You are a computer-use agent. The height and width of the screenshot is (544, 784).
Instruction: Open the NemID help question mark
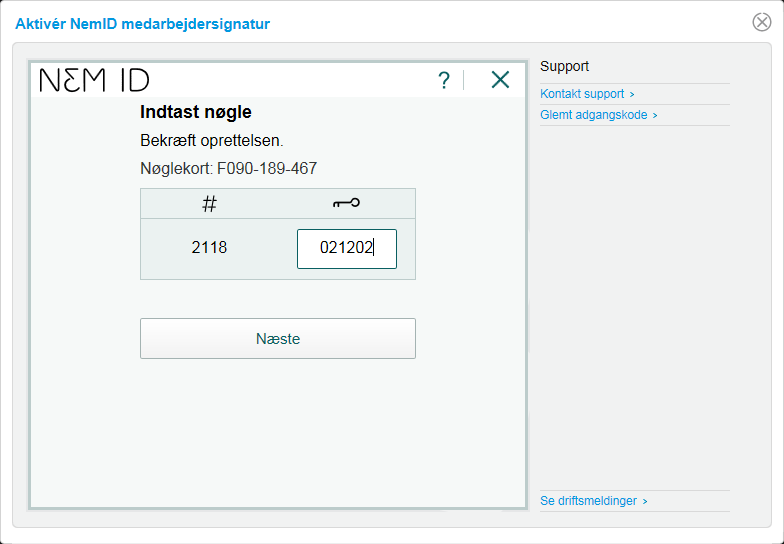(444, 80)
